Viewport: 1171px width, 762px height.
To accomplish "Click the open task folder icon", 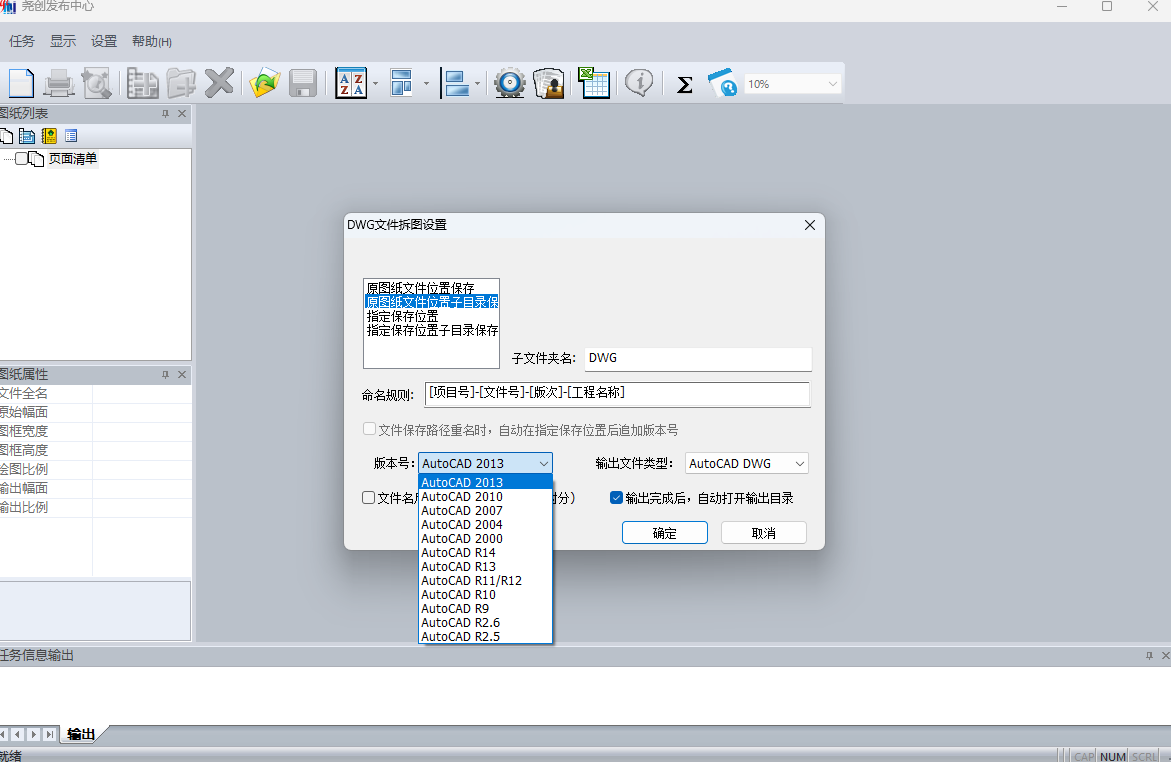I will tap(264, 83).
